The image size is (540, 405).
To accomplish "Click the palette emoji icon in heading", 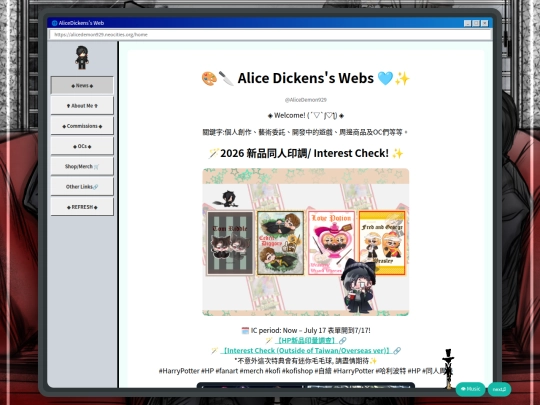I will click(x=209, y=79).
